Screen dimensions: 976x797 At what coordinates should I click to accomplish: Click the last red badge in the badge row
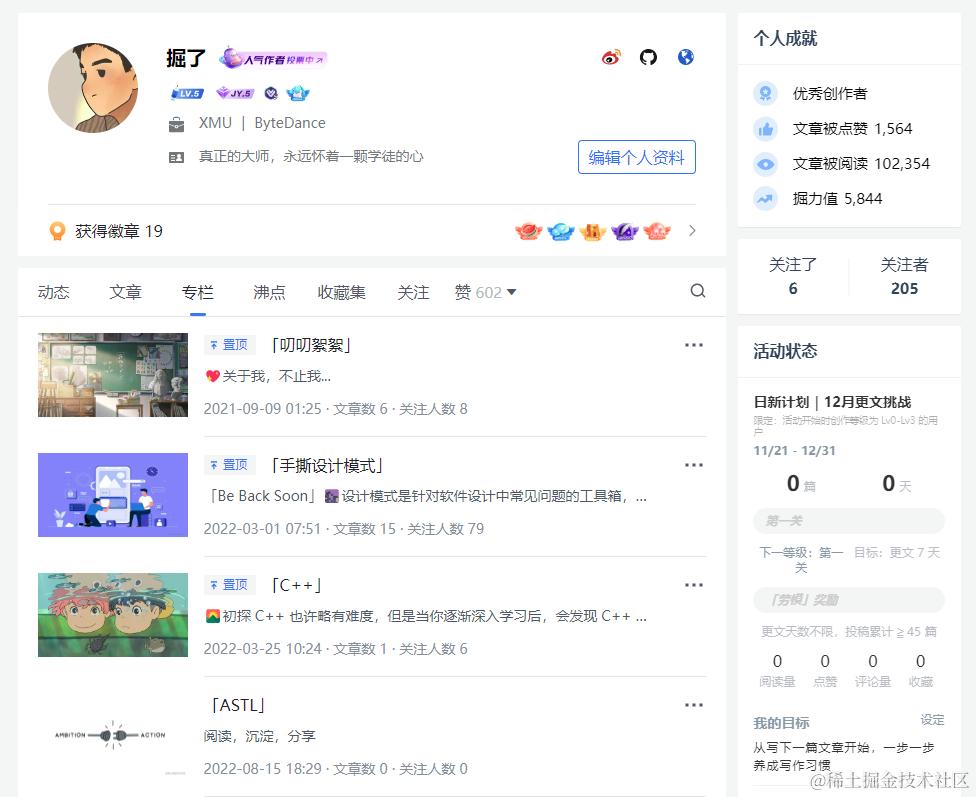(657, 231)
